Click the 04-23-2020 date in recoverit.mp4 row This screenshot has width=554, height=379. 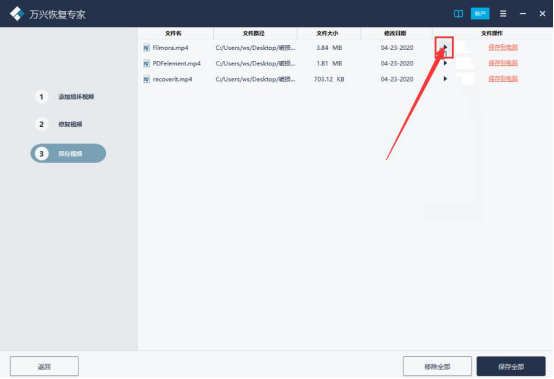[x=397, y=79]
